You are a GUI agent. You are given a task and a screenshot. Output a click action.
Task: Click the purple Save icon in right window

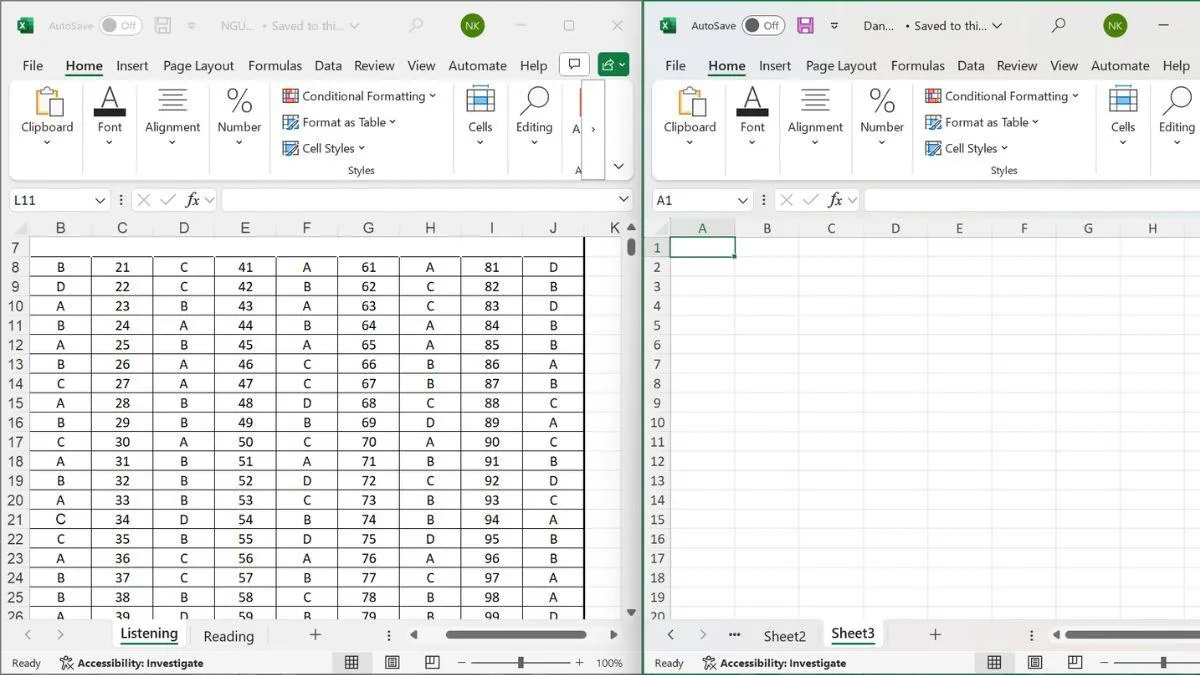[x=805, y=25]
